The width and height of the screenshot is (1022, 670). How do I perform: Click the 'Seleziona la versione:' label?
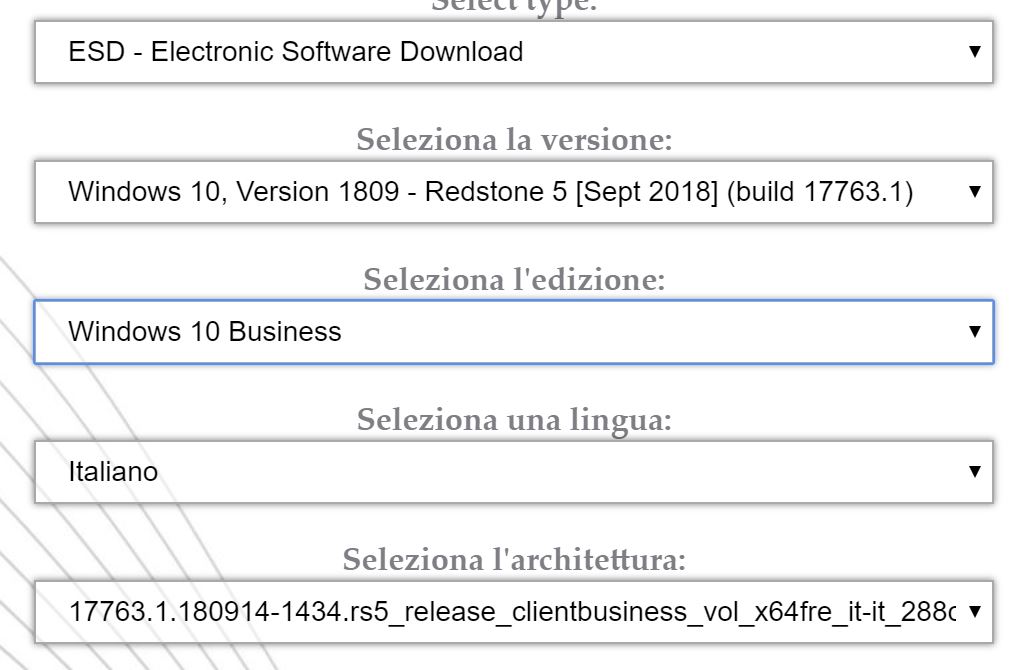(x=514, y=140)
